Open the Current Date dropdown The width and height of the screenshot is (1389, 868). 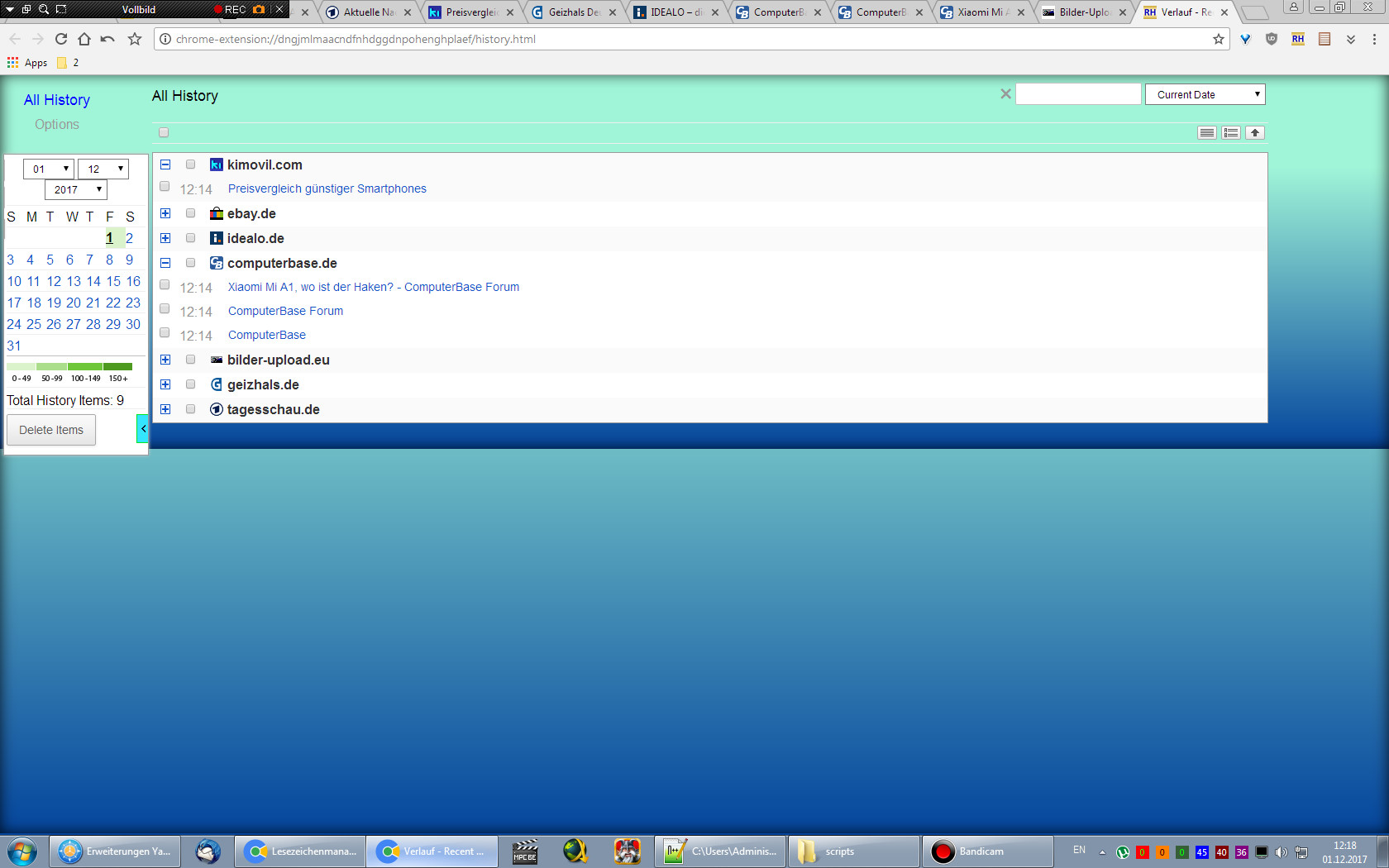[x=1205, y=94]
